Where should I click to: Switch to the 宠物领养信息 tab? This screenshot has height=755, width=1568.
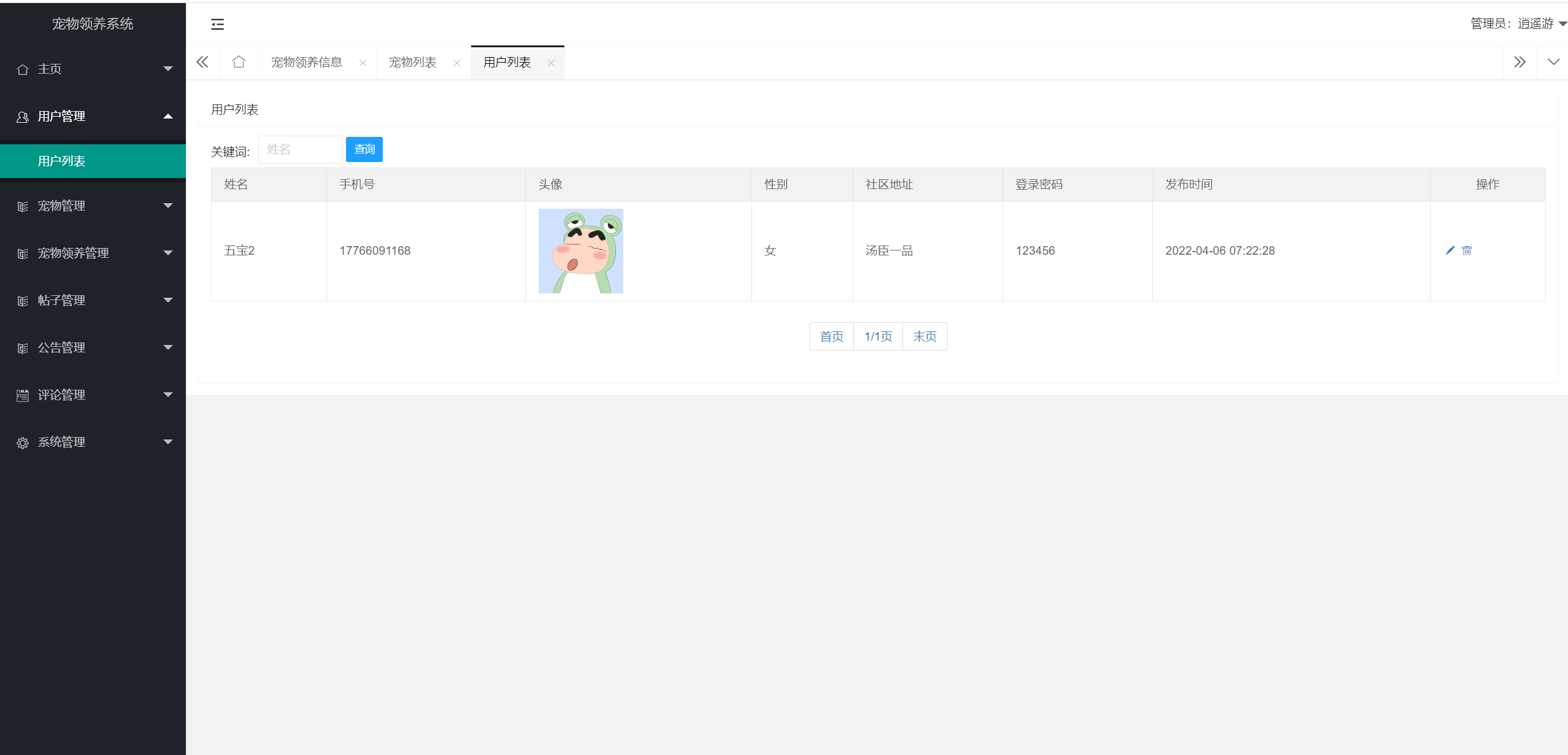307,62
